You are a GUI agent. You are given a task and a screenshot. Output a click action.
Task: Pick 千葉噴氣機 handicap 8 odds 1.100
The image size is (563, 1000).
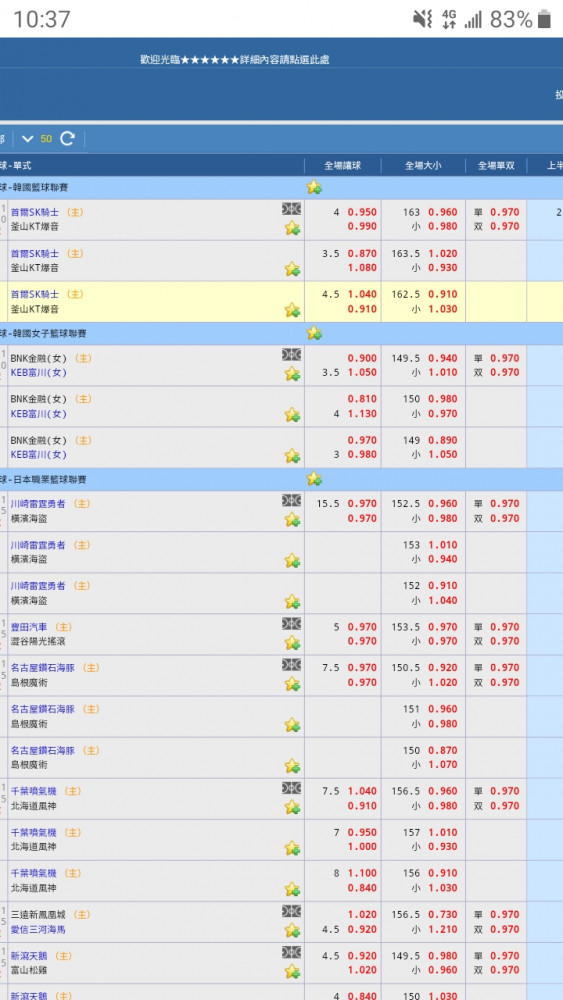click(x=362, y=873)
